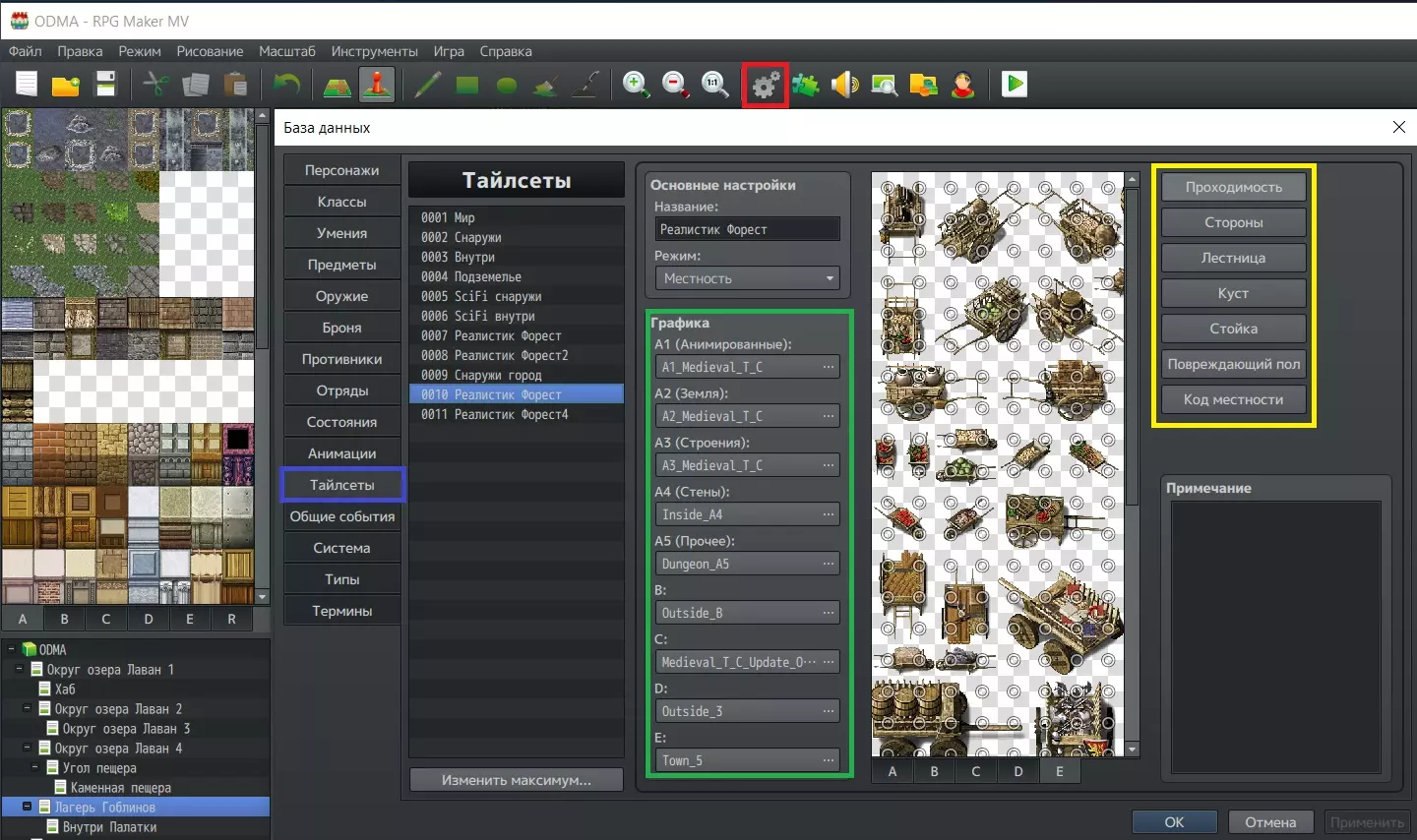Click the Zoom In magnifier icon
The image size is (1417, 840).
(636, 85)
